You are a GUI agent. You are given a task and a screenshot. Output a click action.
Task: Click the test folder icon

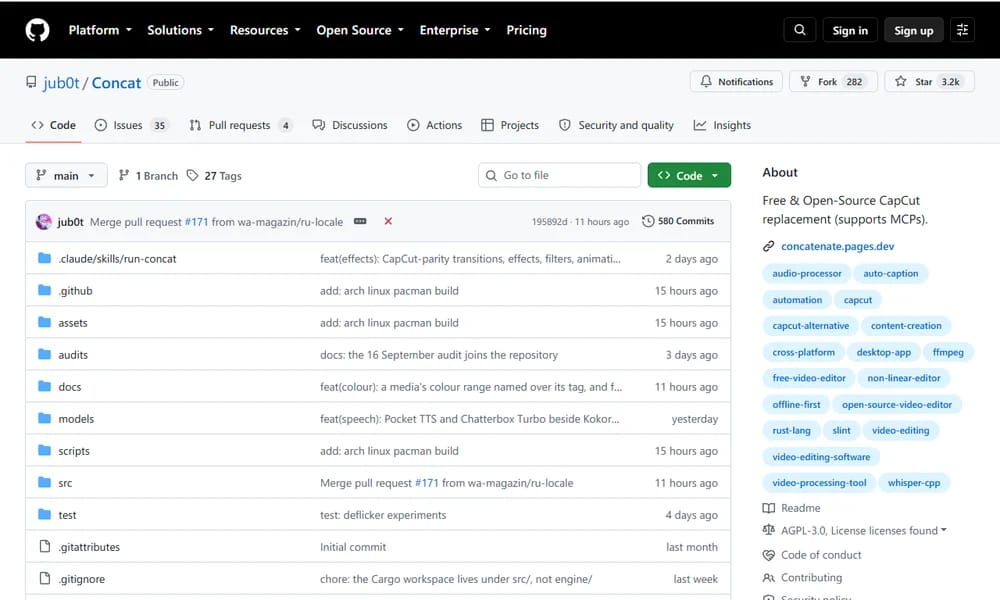[x=44, y=514]
